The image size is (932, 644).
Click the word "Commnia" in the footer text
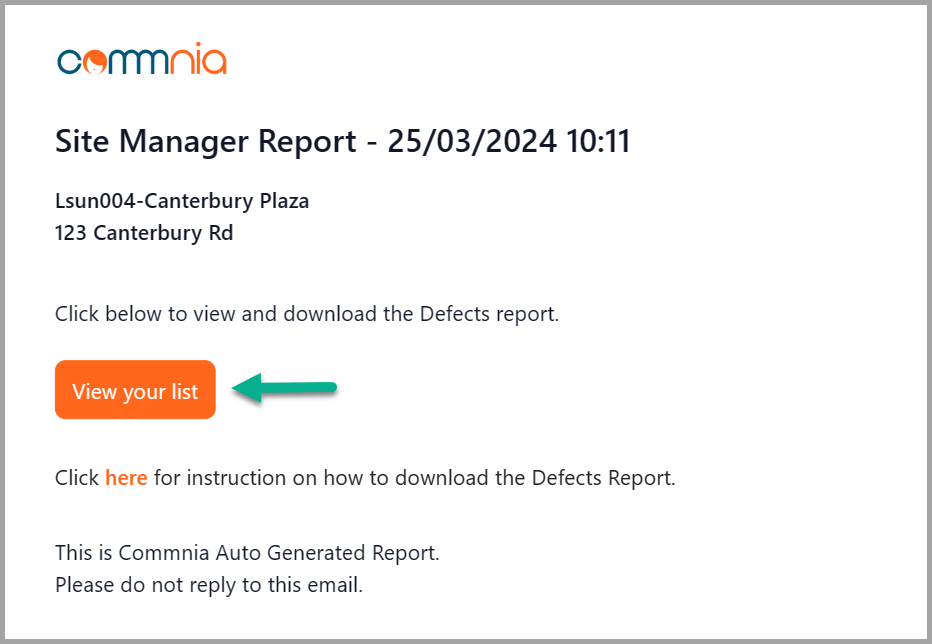click(x=156, y=552)
